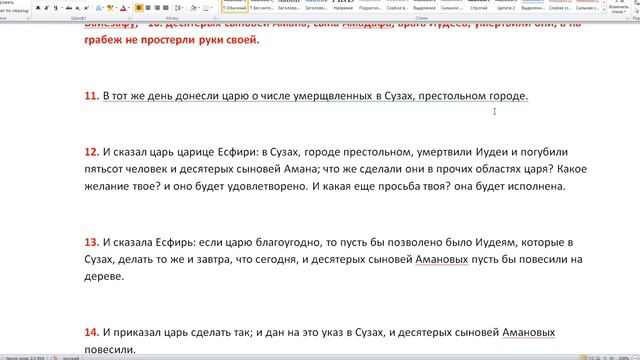Select the 'Без инте...' style
640x360 pixels.
[x=262, y=6]
